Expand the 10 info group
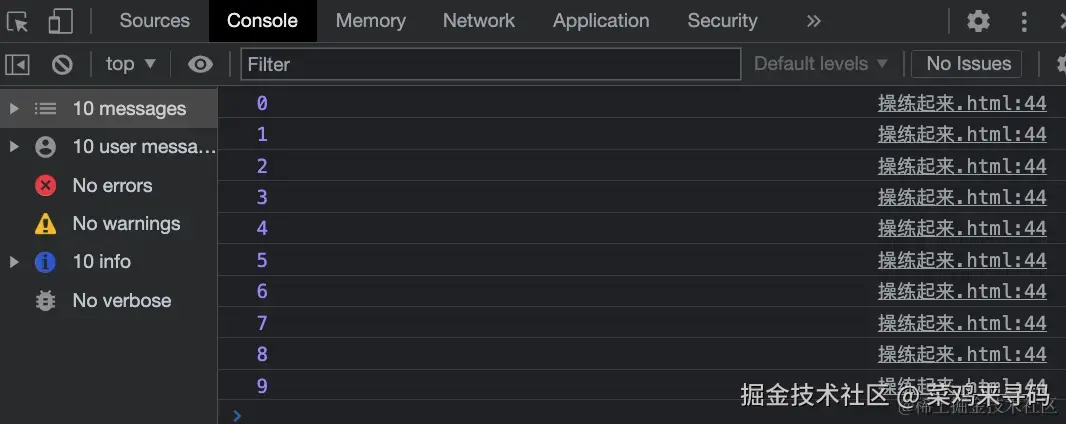Image resolution: width=1066 pixels, height=424 pixels. [14, 261]
